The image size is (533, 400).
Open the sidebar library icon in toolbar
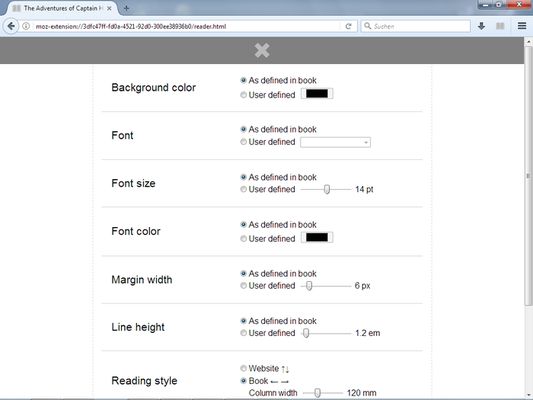pyautogui.click(x=500, y=26)
